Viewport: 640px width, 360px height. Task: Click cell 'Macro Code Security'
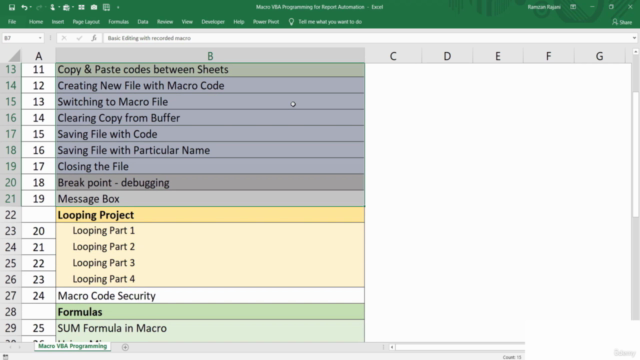click(210, 296)
